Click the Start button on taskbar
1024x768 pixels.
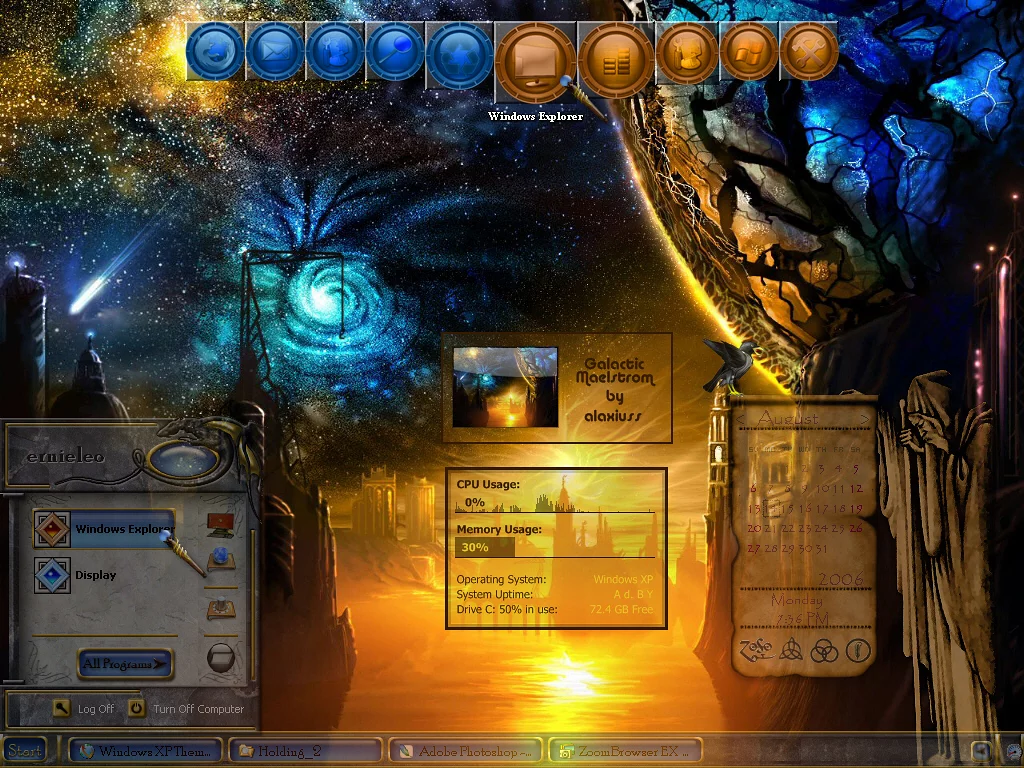coord(25,750)
